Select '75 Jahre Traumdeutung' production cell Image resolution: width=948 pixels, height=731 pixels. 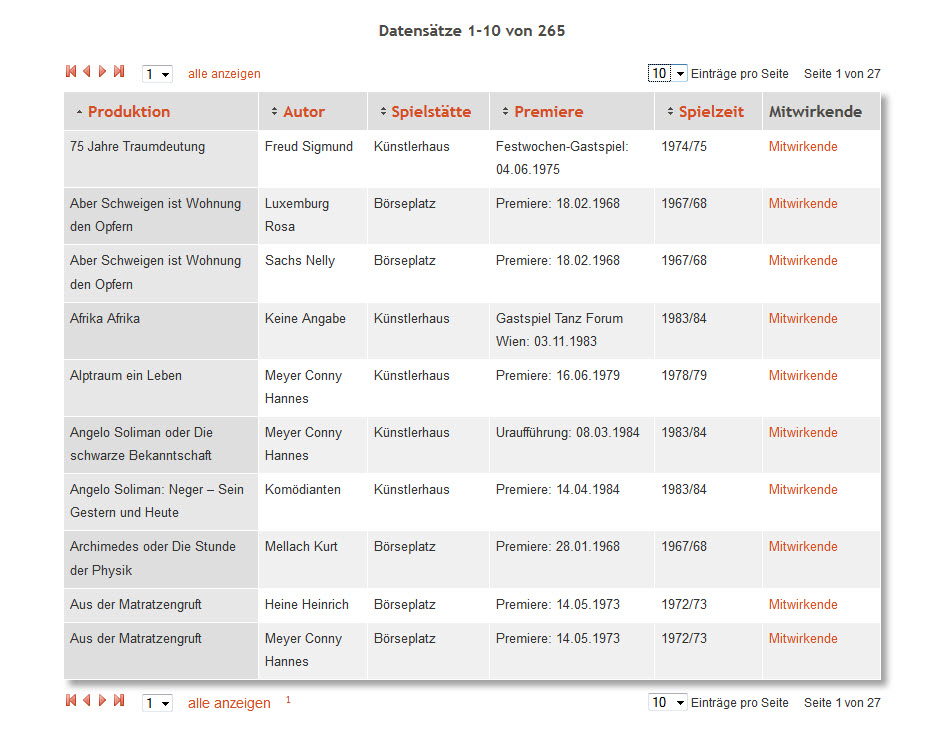tap(161, 158)
